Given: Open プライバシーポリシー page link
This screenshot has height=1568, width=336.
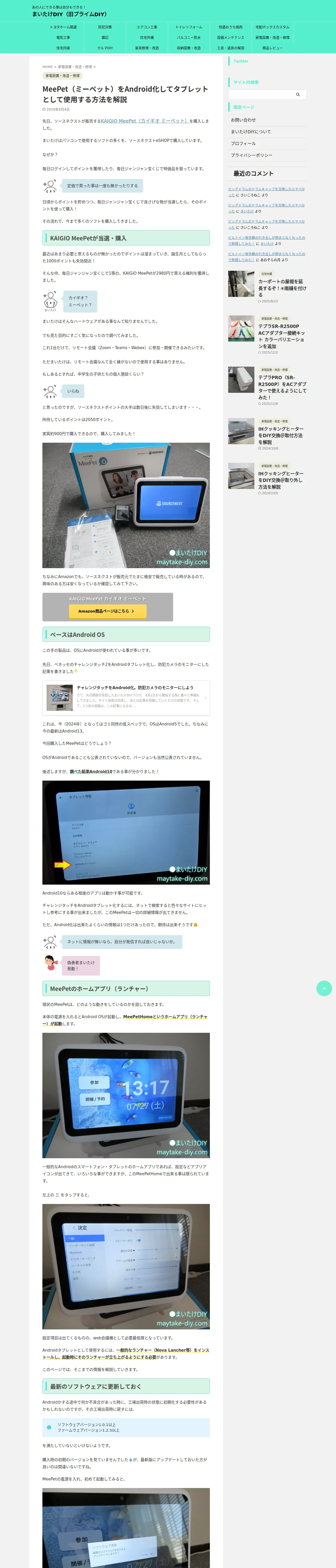Looking at the screenshot, I should (x=267, y=155).
